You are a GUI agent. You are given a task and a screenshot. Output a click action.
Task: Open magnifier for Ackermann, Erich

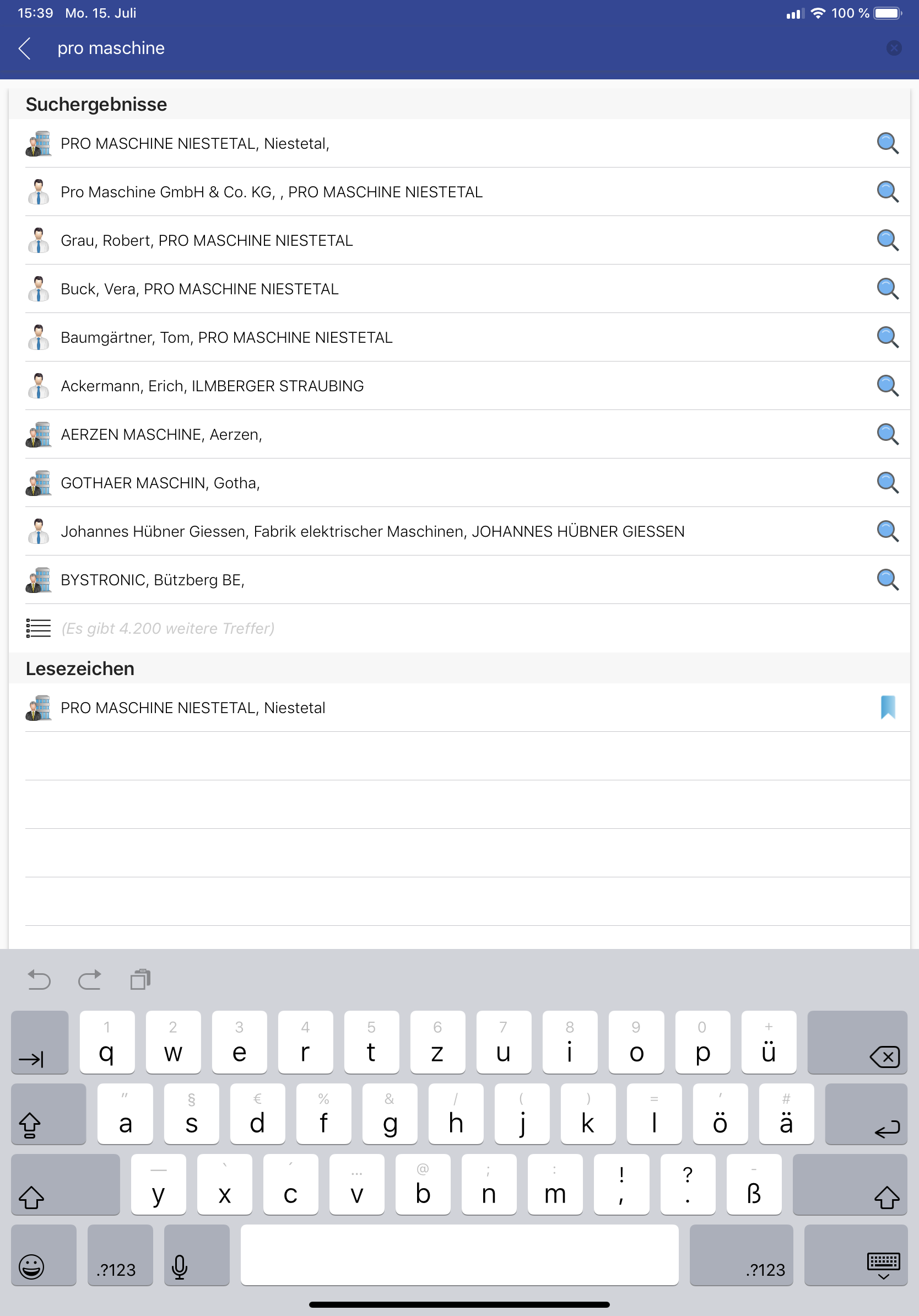[888, 386]
